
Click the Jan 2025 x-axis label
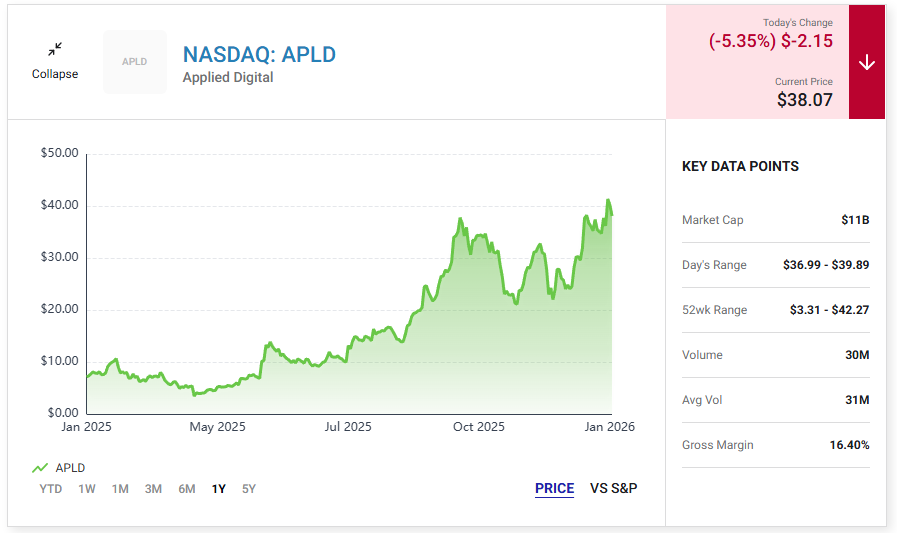coord(86,427)
